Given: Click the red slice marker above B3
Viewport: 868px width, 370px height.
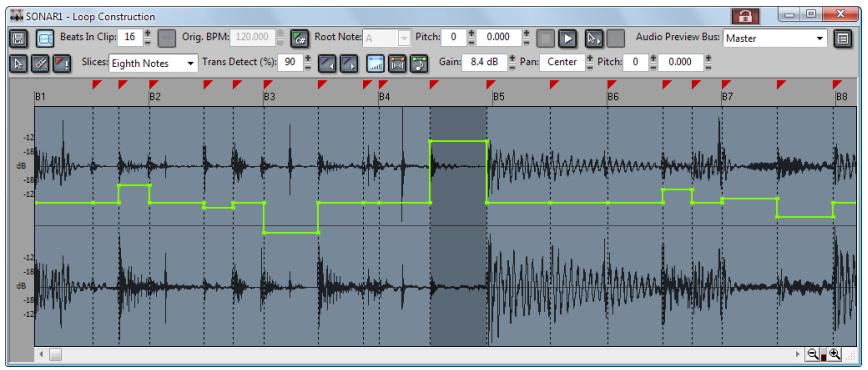Looking at the screenshot, I should click(x=267, y=84).
